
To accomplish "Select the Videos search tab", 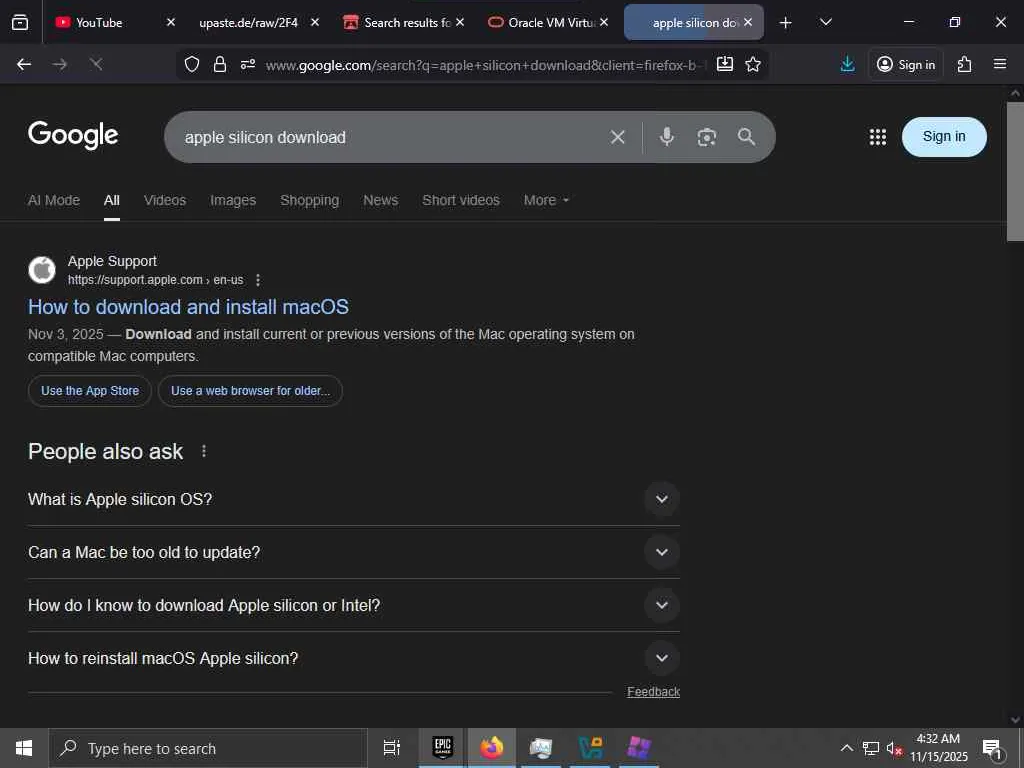I will pyautogui.click(x=165, y=200).
